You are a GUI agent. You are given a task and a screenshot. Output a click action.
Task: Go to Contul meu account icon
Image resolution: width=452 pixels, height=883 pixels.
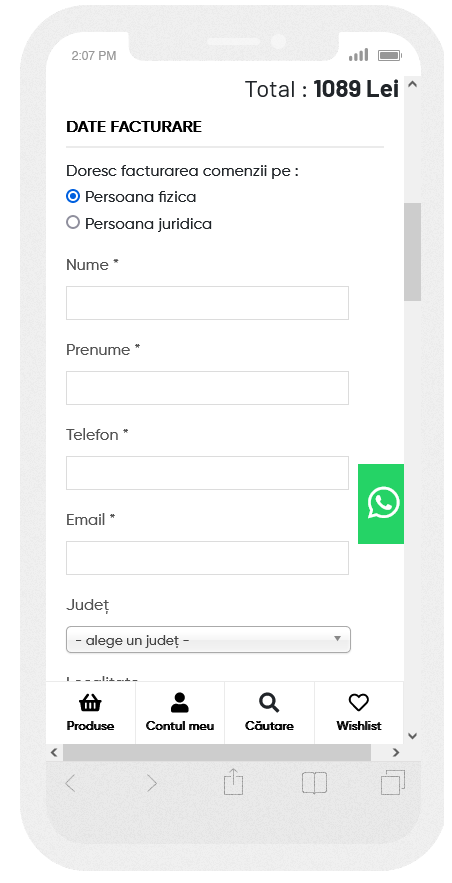click(180, 703)
